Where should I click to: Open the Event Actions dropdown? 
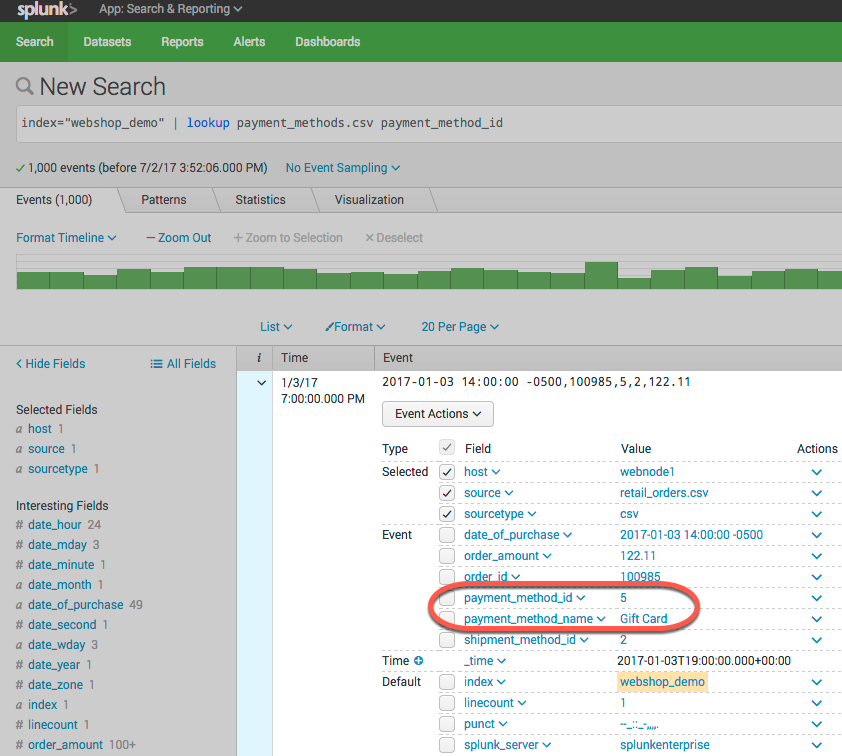[x=438, y=414]
